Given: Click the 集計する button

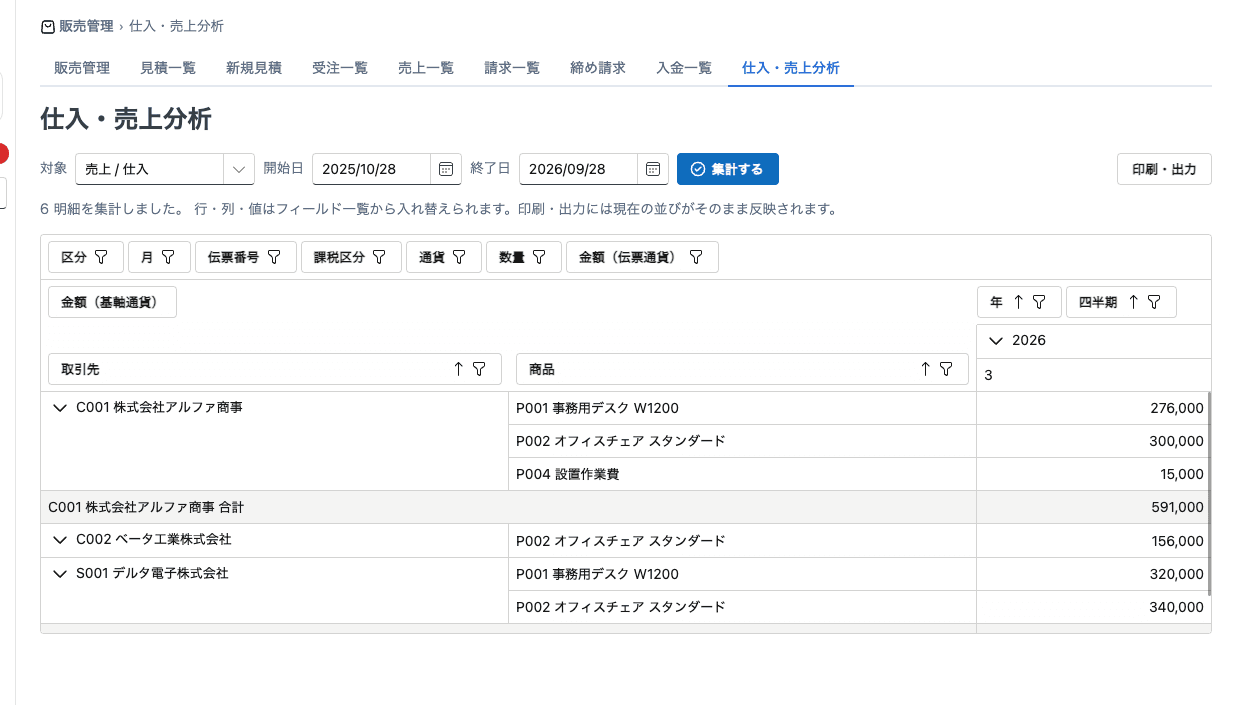Looking at the screenshot, I should [x=728, y=169].
